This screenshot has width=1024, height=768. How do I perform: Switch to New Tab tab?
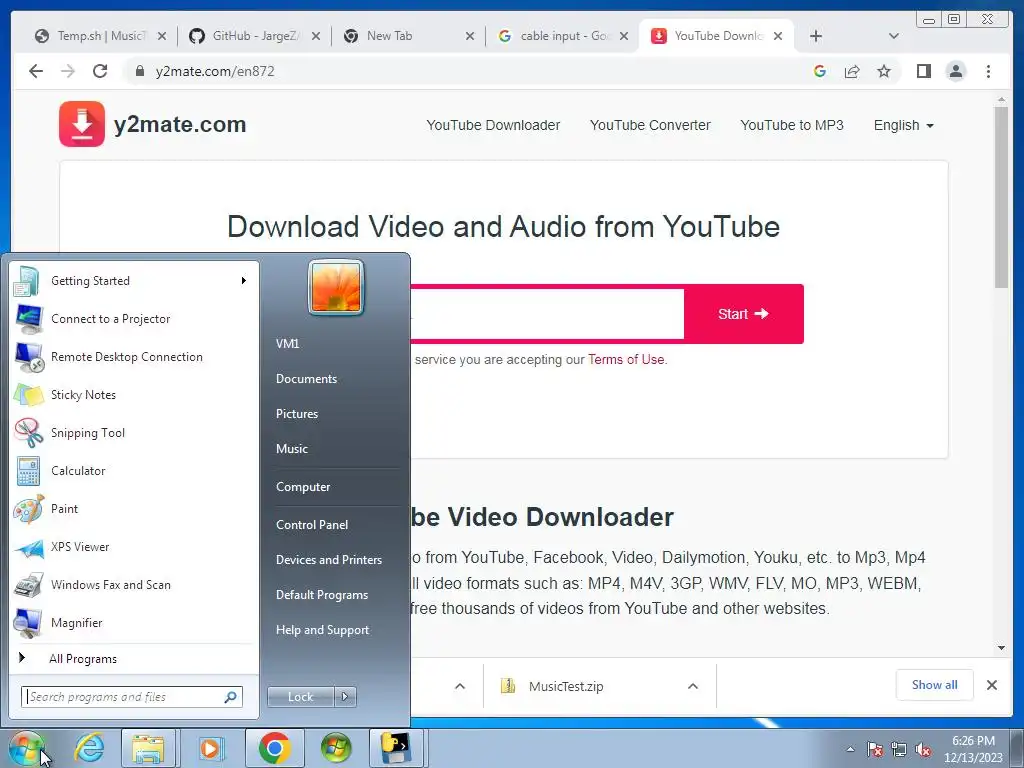(409, 36)
